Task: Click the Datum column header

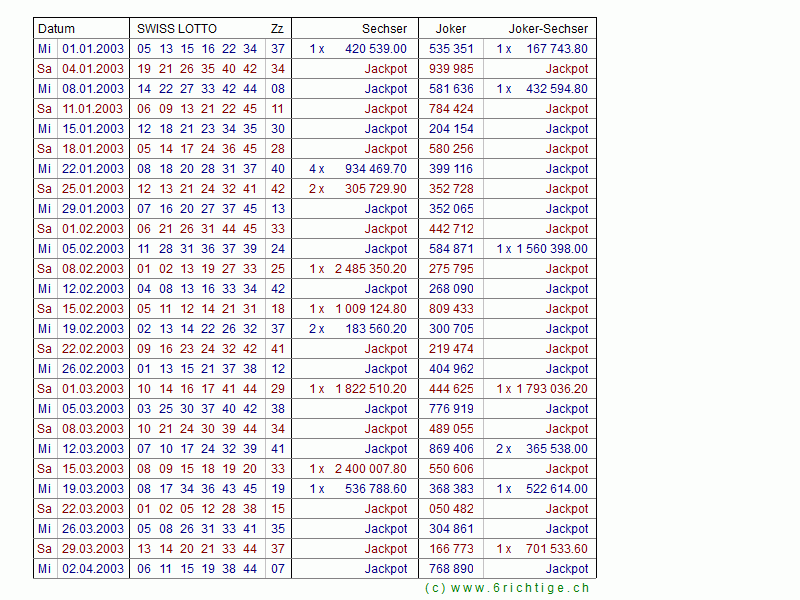Action: (x=56, y=29)
